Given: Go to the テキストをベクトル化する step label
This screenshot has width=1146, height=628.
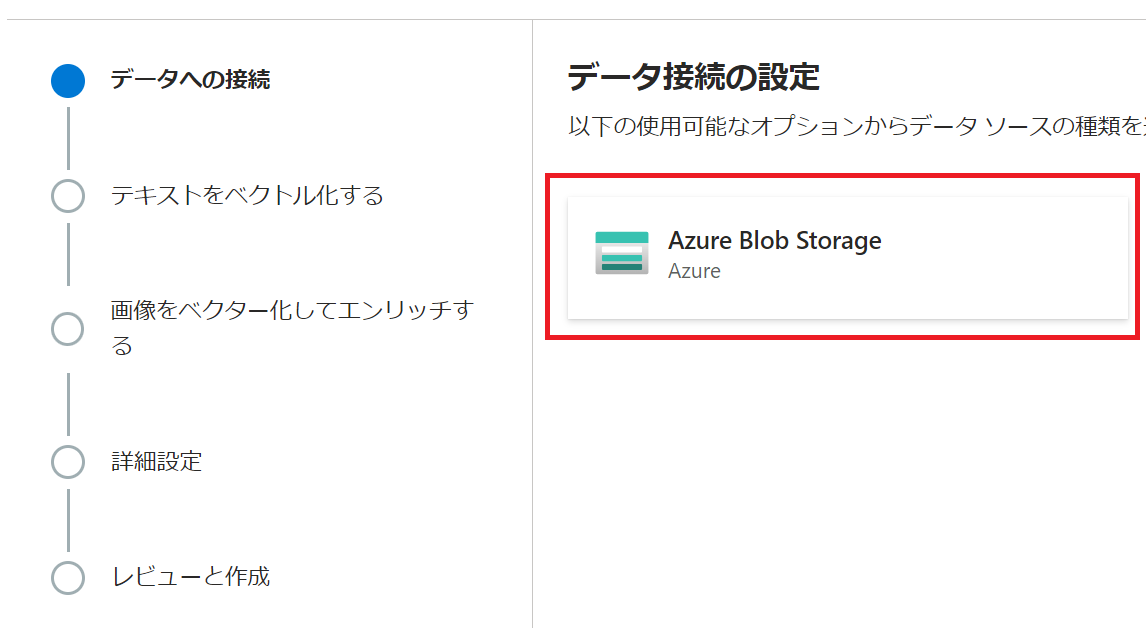Looking at the screenshot, I should (247, 196).
